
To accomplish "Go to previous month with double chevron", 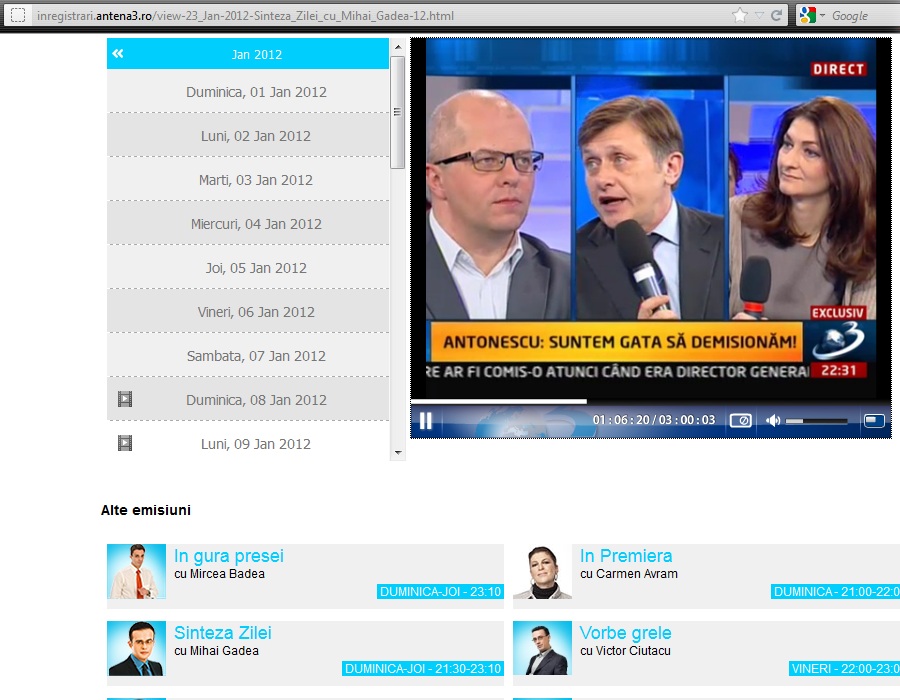I will (x=118, y=53).
